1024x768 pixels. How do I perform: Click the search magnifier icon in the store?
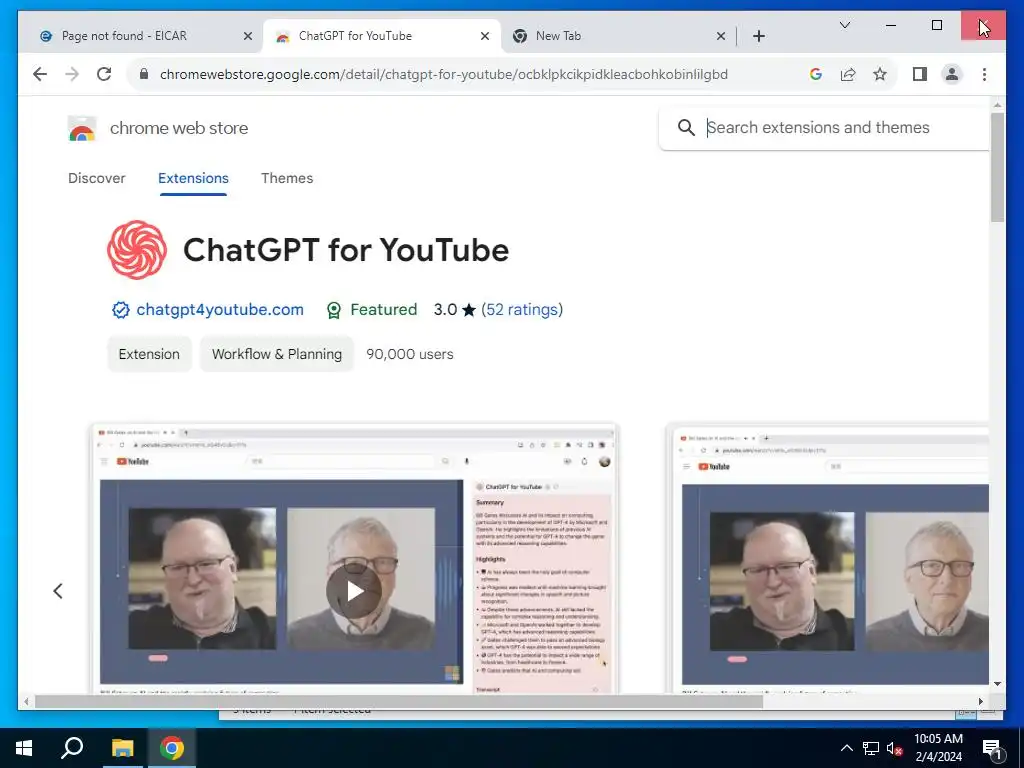pos(686,128)
